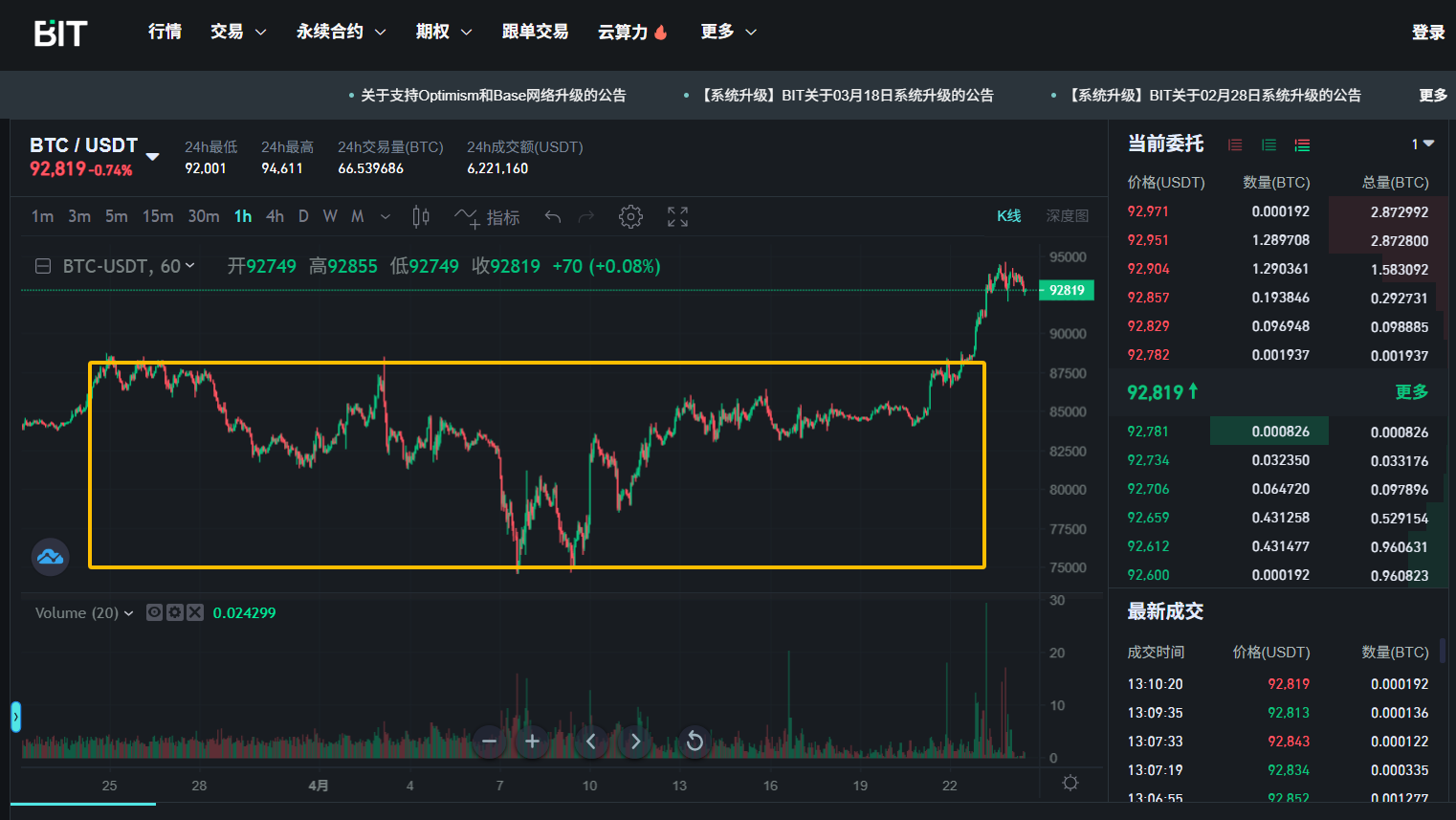The image size is (1456, 820).
Task: Expand BTC / USDT pair selector
Action: (152, 156)
